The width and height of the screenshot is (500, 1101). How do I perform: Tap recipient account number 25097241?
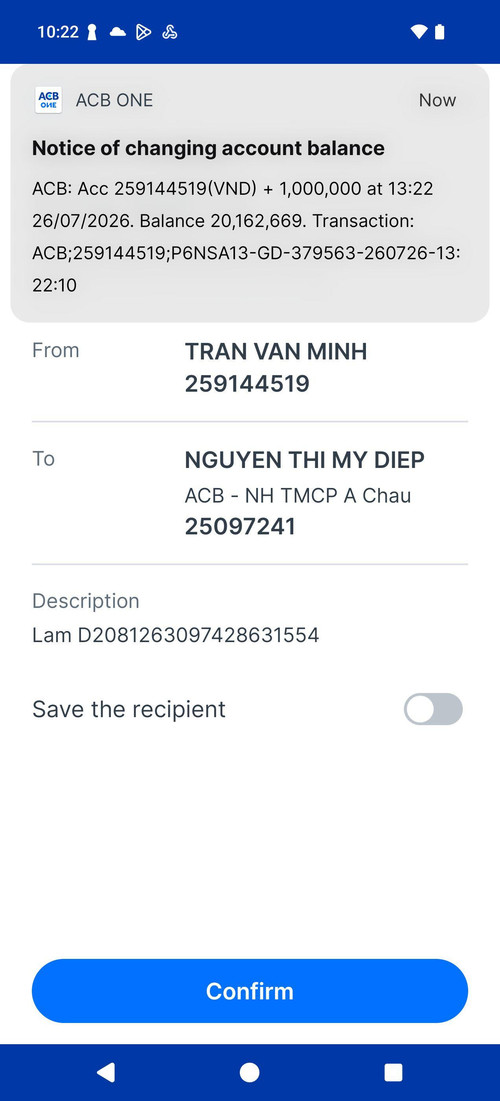(x=240, y=527)
